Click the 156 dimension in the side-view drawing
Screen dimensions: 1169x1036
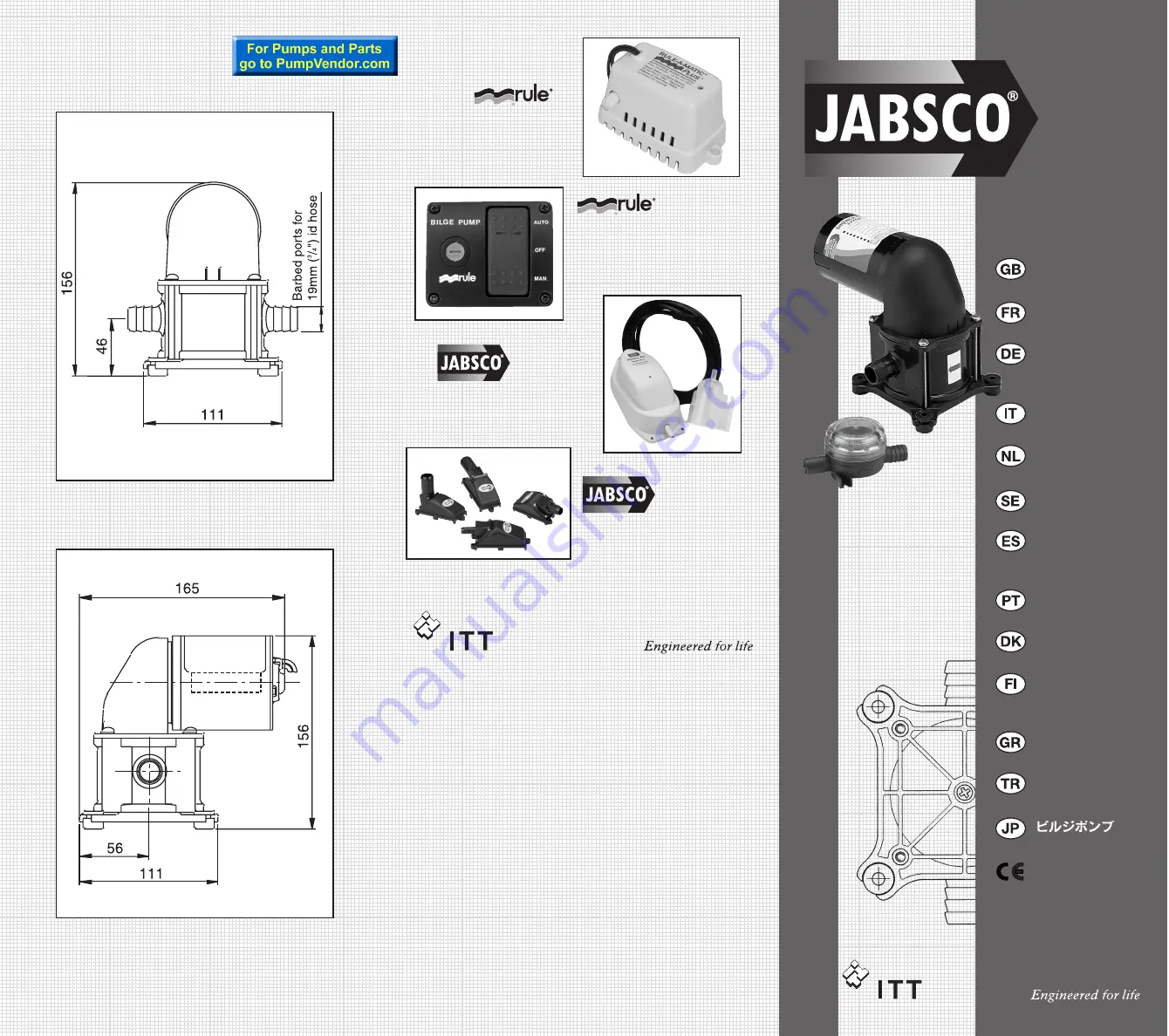[x=304, y=736]
